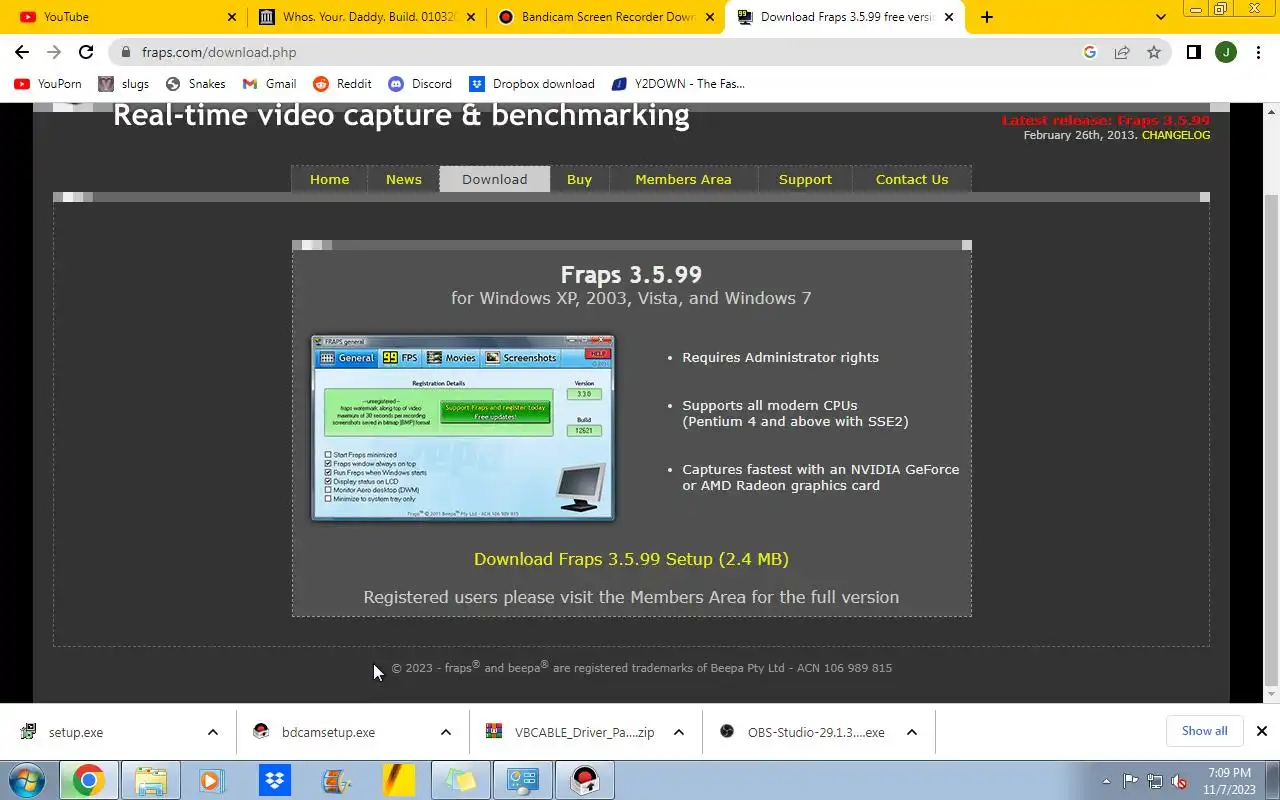Open the Snakes bookmark
The image size is (1280, 800).
pyautogui.click(x=195, y=84)
